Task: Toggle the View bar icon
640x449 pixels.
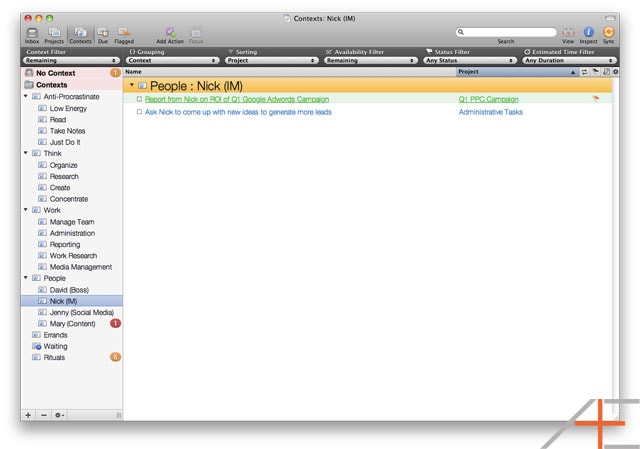Action: 568,36
